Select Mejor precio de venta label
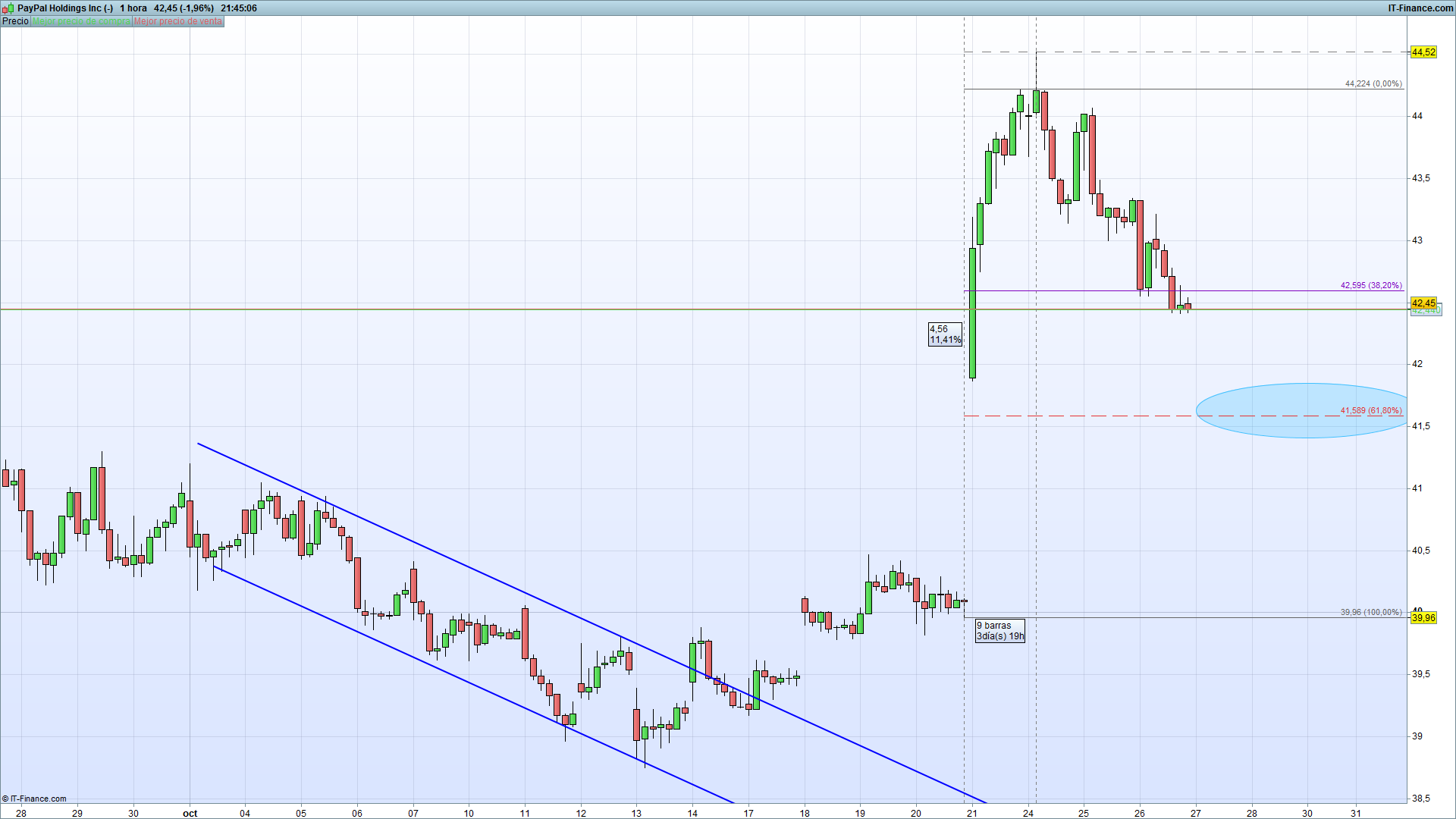1456x819 pixels. 178,21
